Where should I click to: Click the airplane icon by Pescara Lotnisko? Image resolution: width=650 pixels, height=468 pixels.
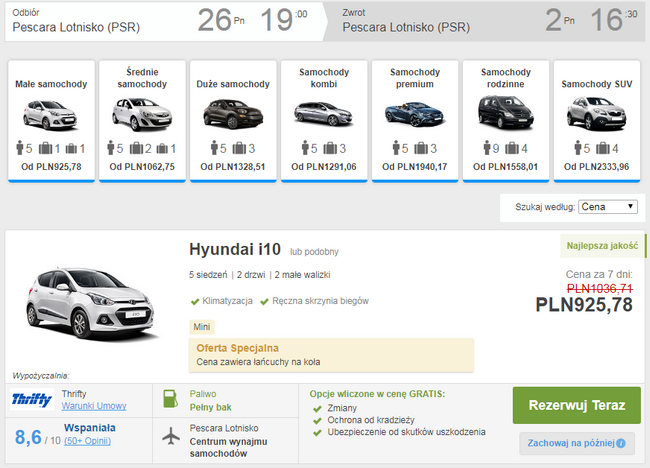(x=171, y=436)
